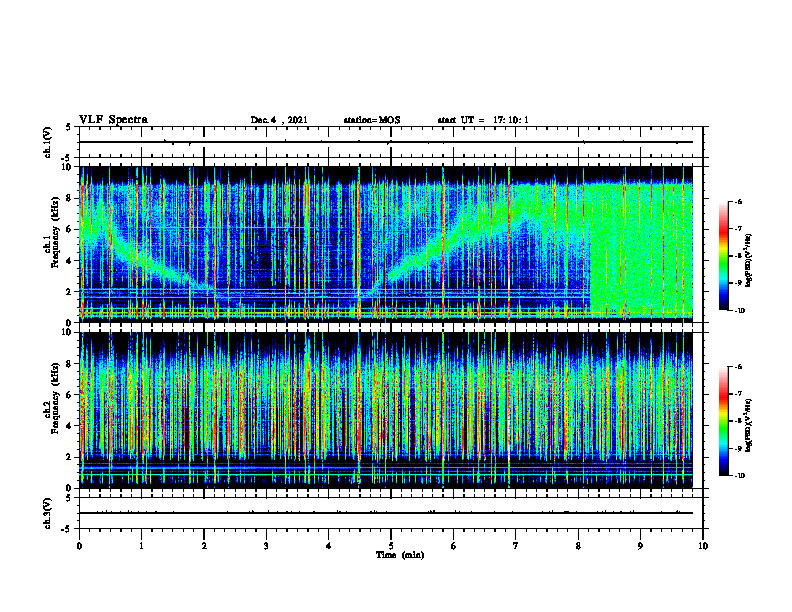Click time axis tick label "5"
Image resolution: width=792 pixels, height=612 pixels.
pyautogui.click(x=391, y=546)
